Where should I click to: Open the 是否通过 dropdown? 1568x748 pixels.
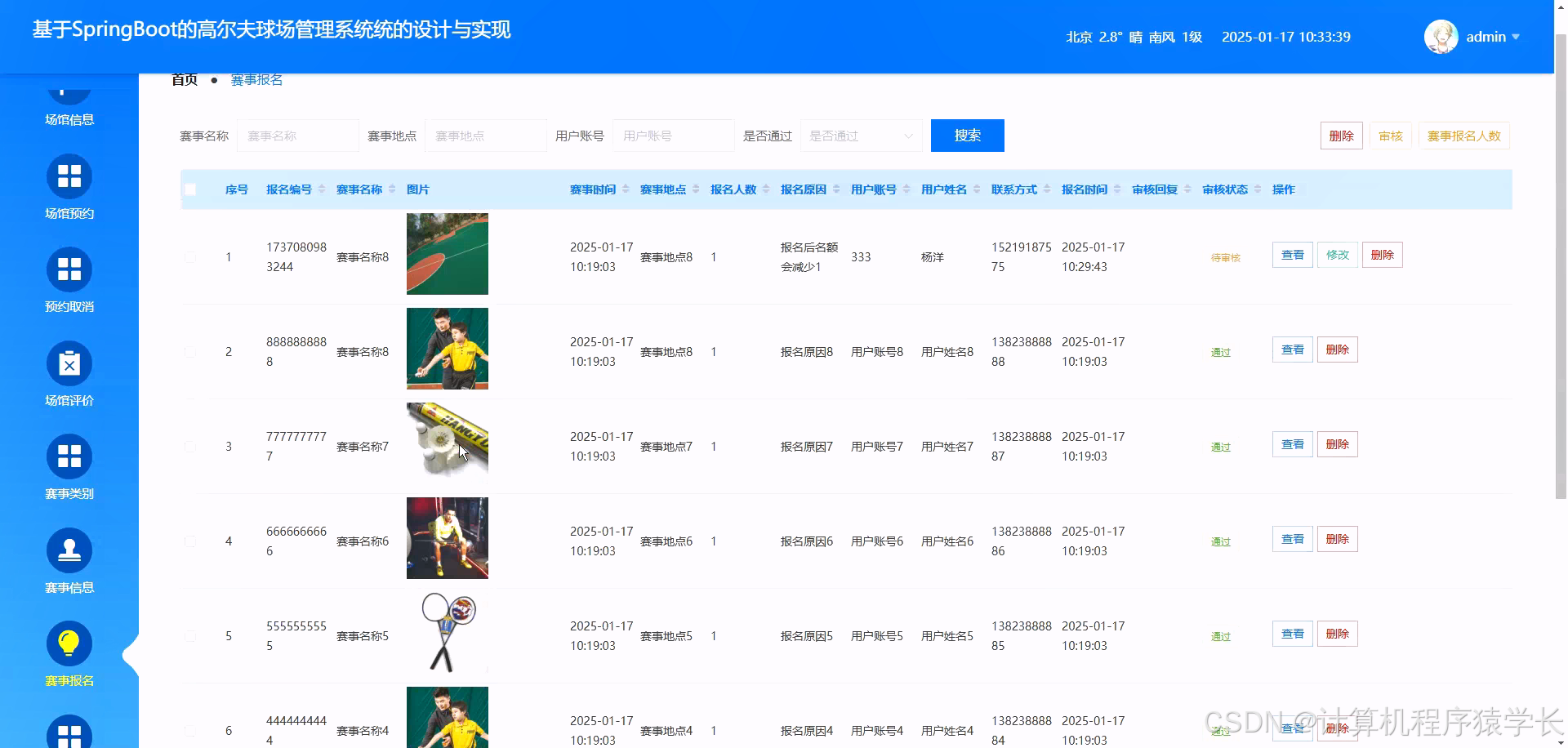coord(860,136)
